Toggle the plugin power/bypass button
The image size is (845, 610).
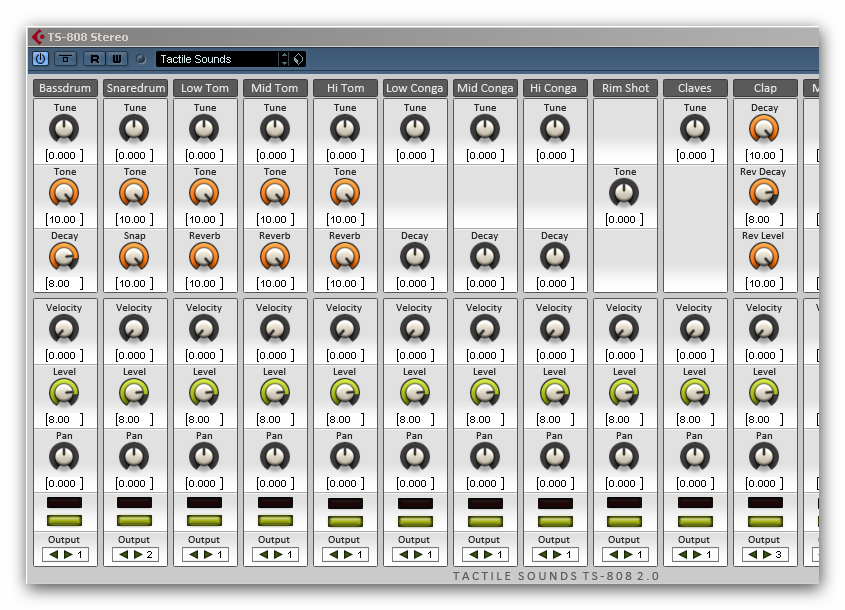pyautogui.click(x=40, y=59)
